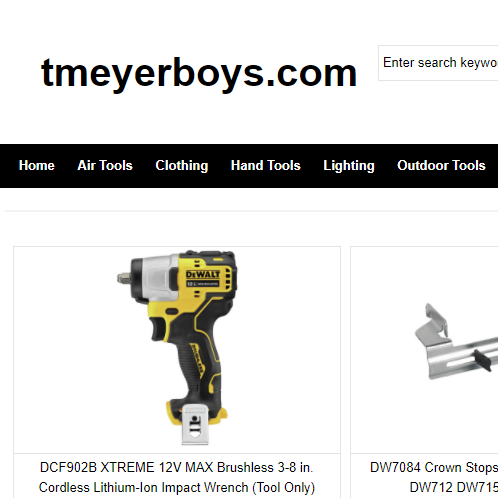Go to the Home menu item

pyautogui.click(x=37, y=166)
